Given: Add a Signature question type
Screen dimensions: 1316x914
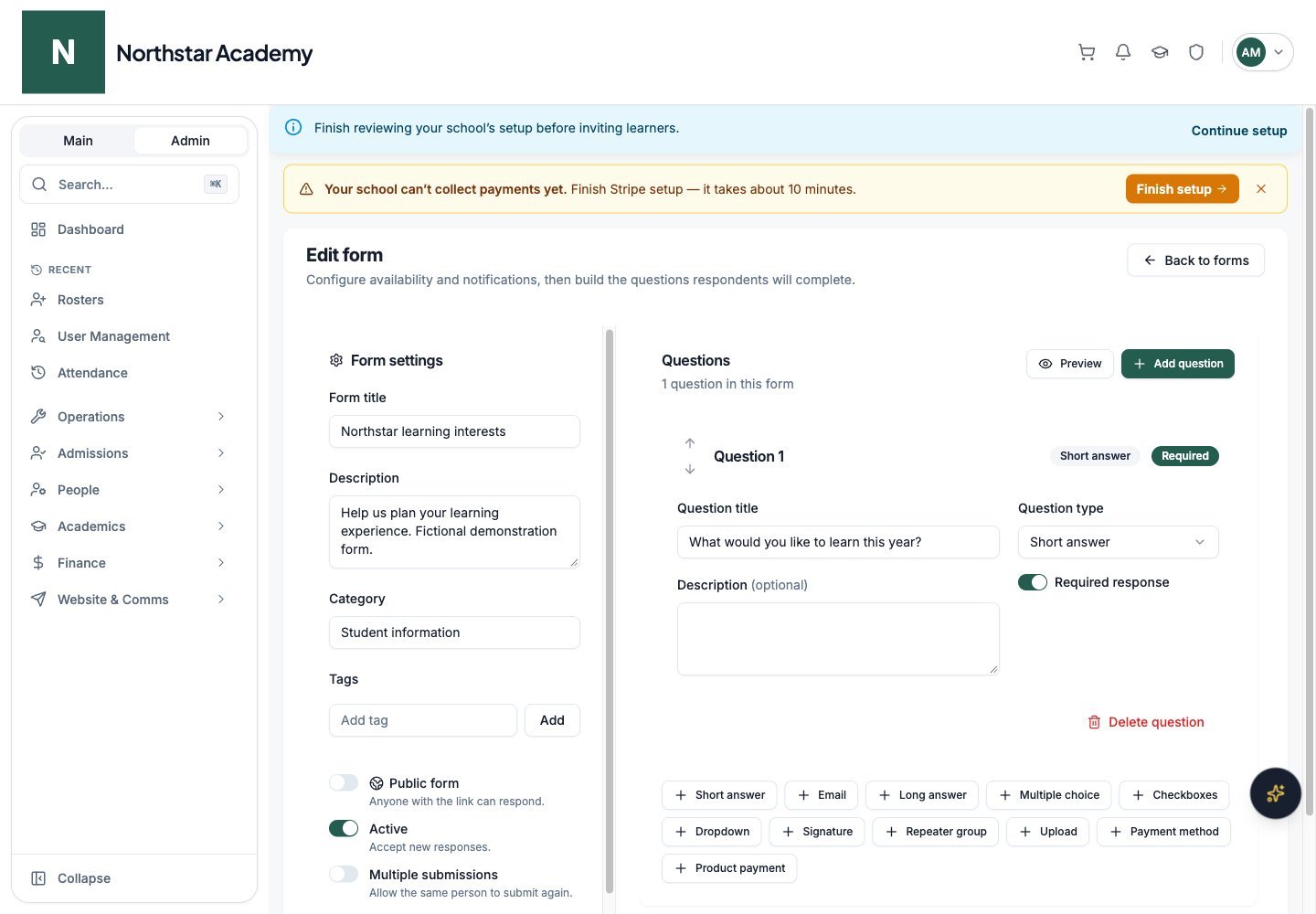Looking at the screenshot, I should point(817,832).
